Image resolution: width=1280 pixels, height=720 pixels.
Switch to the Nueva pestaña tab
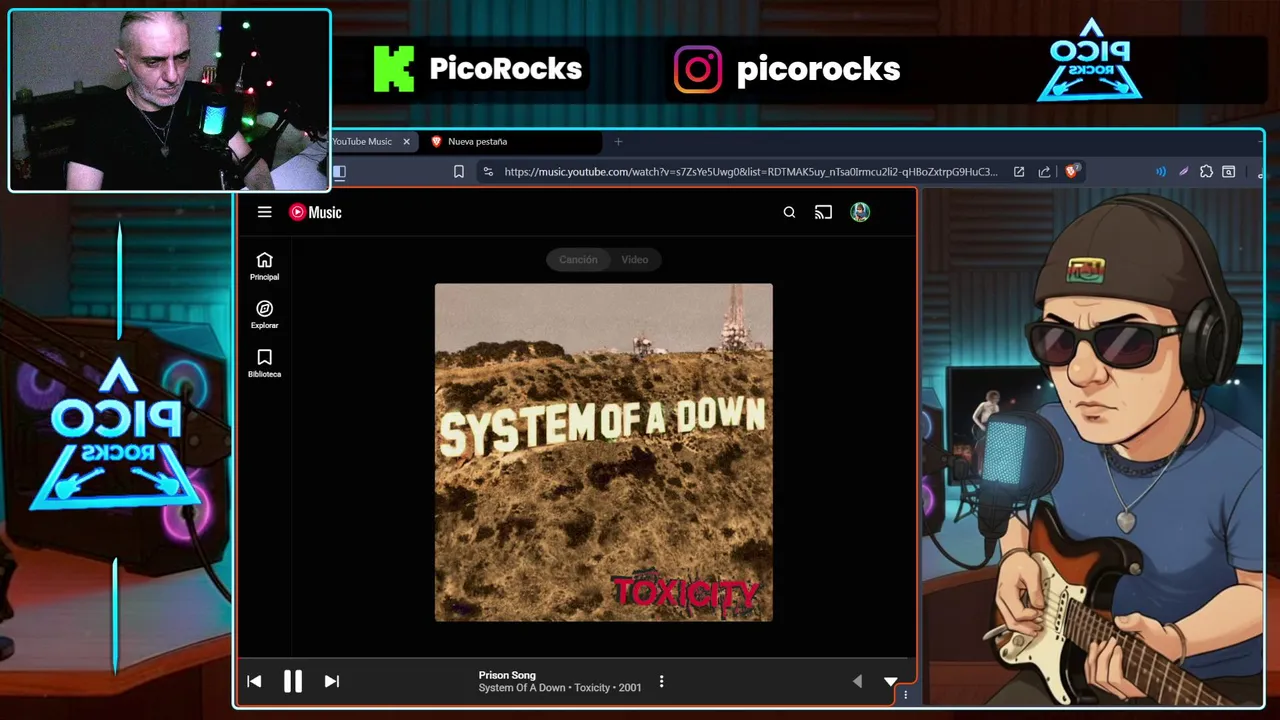pyautogui.click(x=511, y=142)
